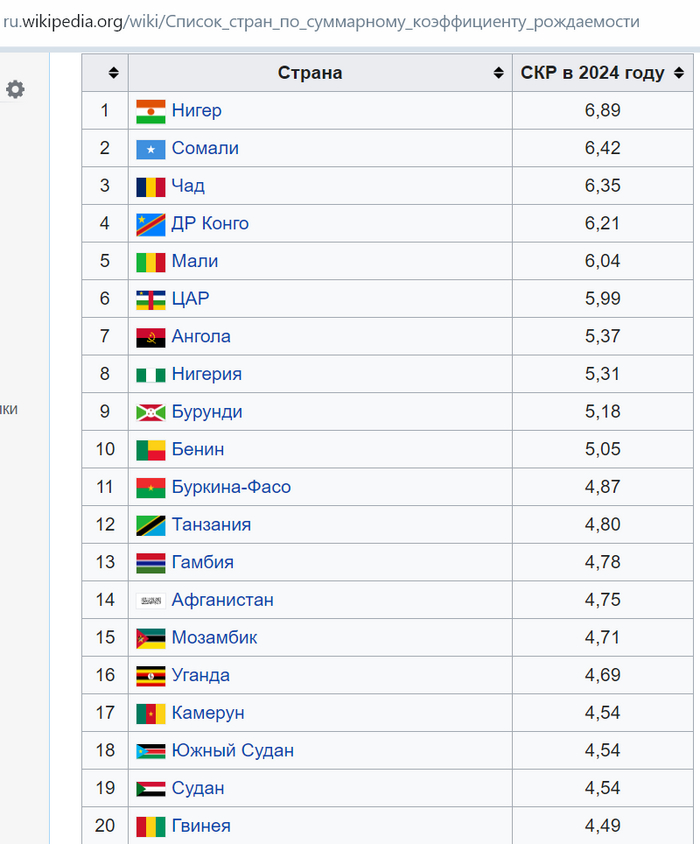Click the Angola flag icon

click(151, 337)
